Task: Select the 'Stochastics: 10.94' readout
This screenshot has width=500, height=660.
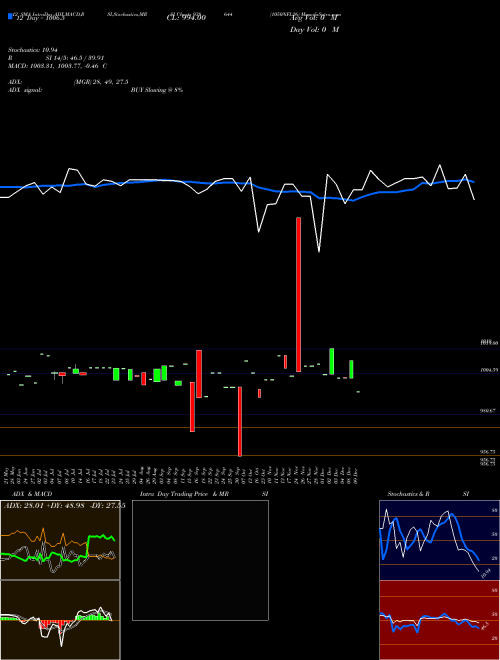Action: 33,50
